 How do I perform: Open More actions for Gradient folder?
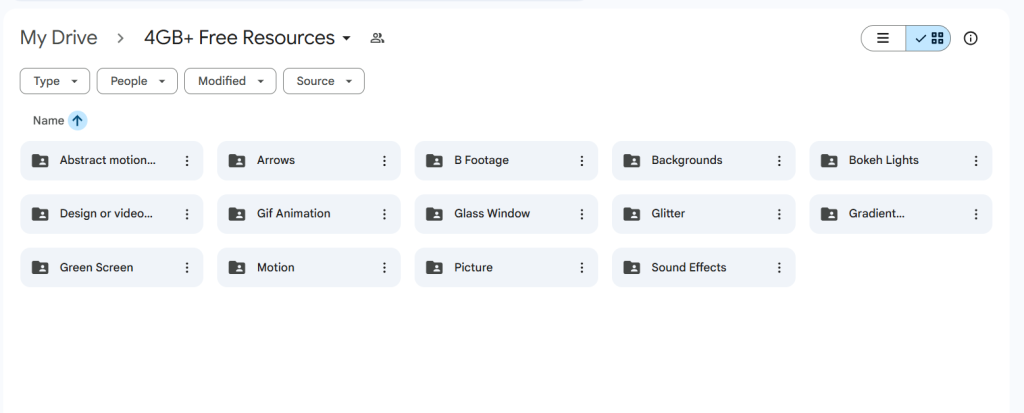tap(976, 214)
